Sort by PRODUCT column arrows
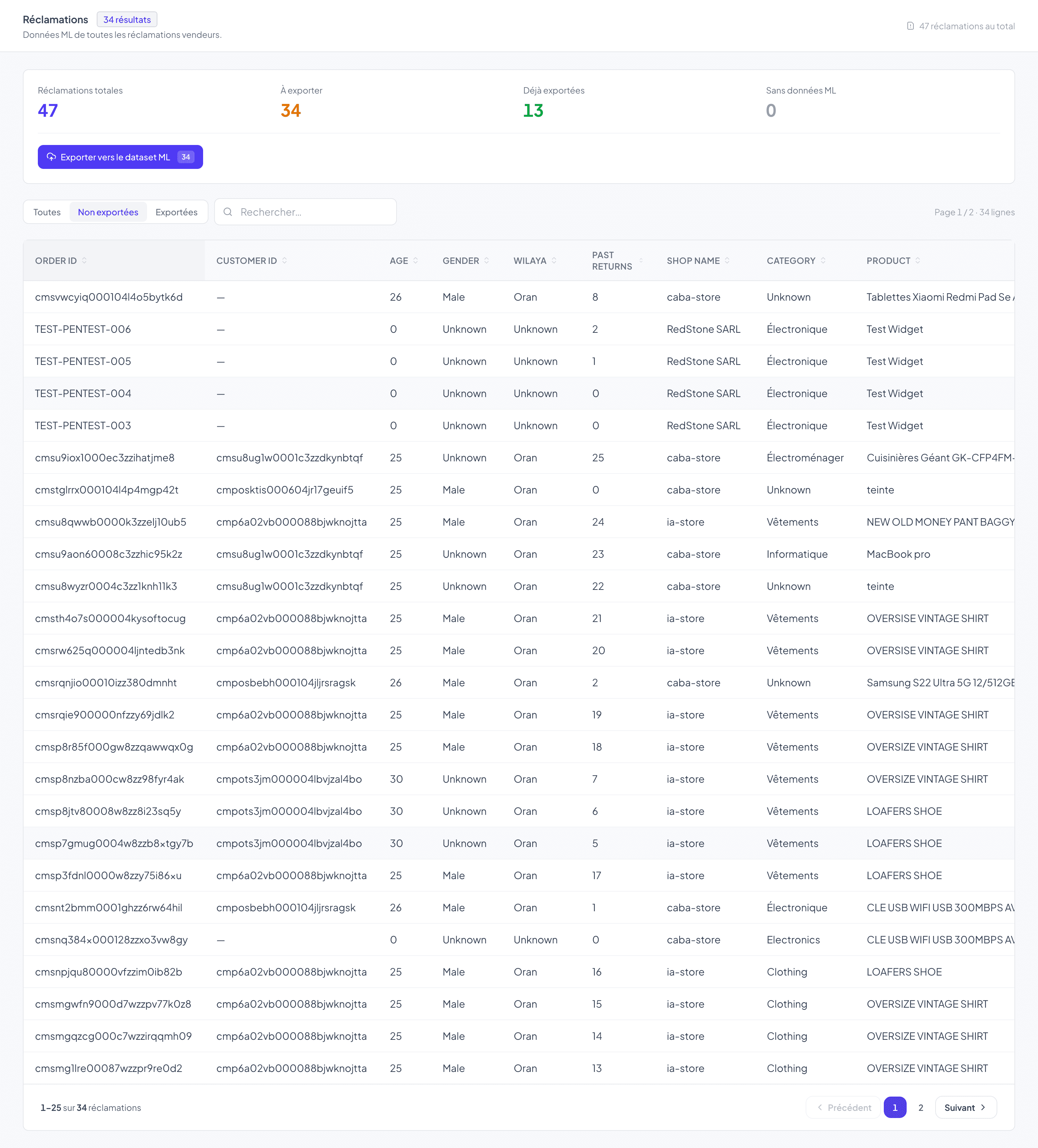The height and width of the screenshot is (1148, 1038). [917, 260]
